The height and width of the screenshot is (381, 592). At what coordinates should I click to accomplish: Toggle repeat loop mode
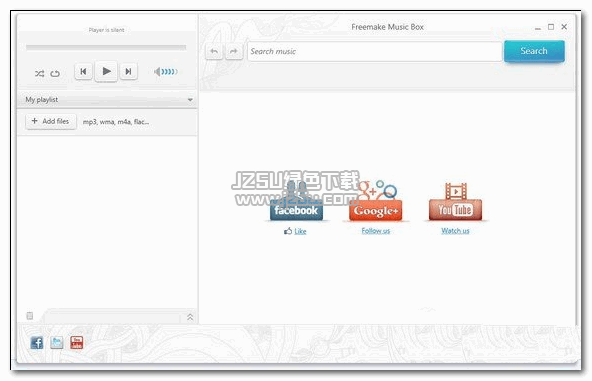click(55, 73)
